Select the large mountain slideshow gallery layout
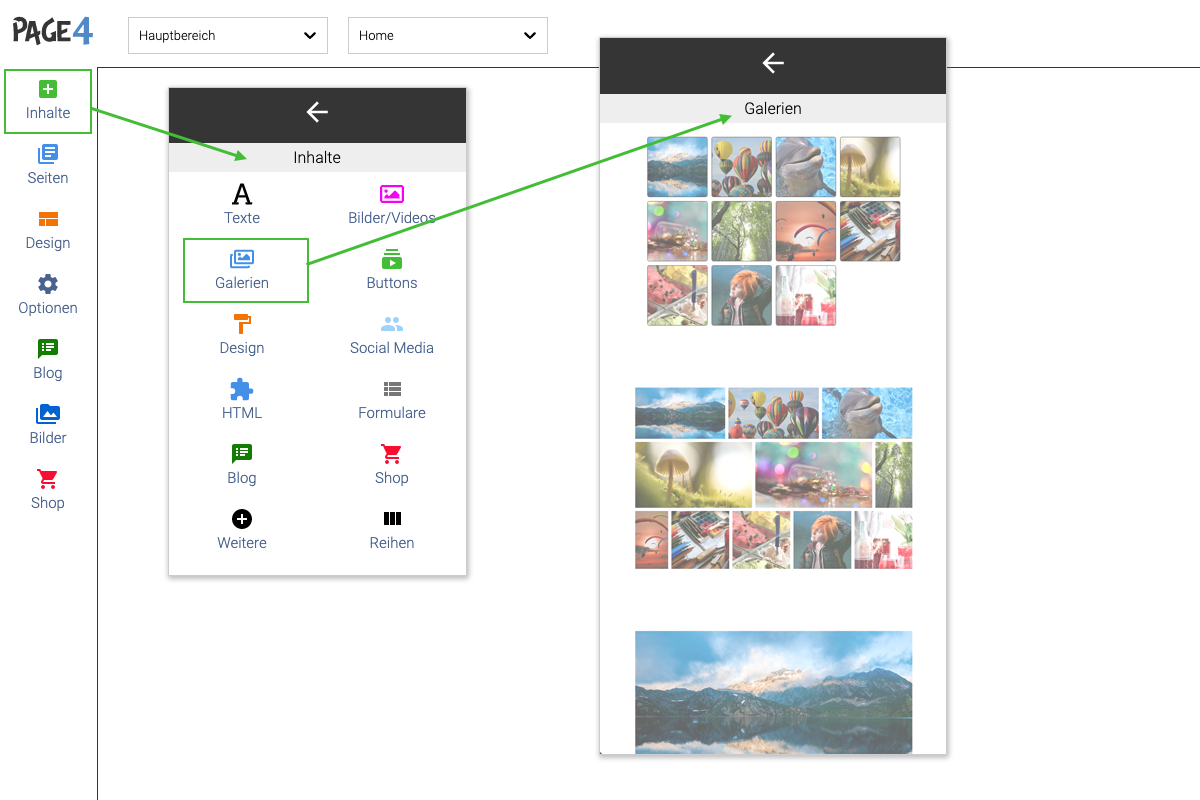1200x800 pixels. pyautogui.click(x=773, y=692)
